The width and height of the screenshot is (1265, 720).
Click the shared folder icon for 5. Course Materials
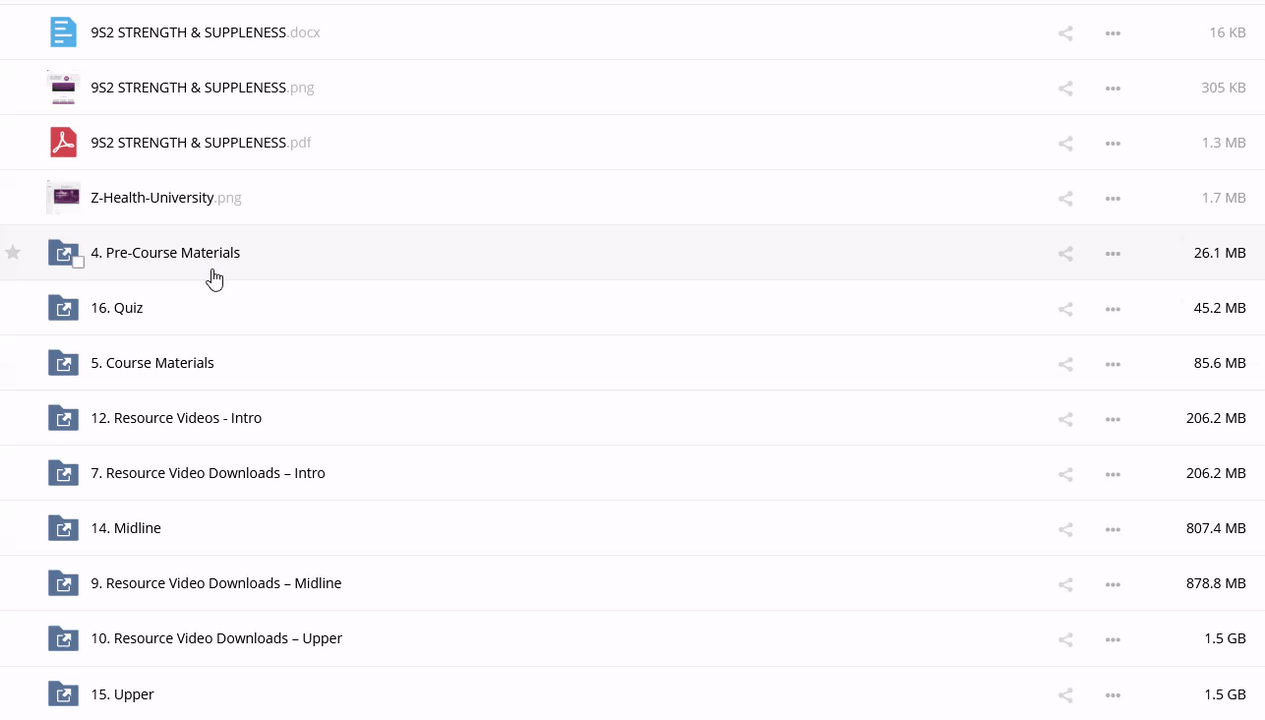[x=63, y=363]
